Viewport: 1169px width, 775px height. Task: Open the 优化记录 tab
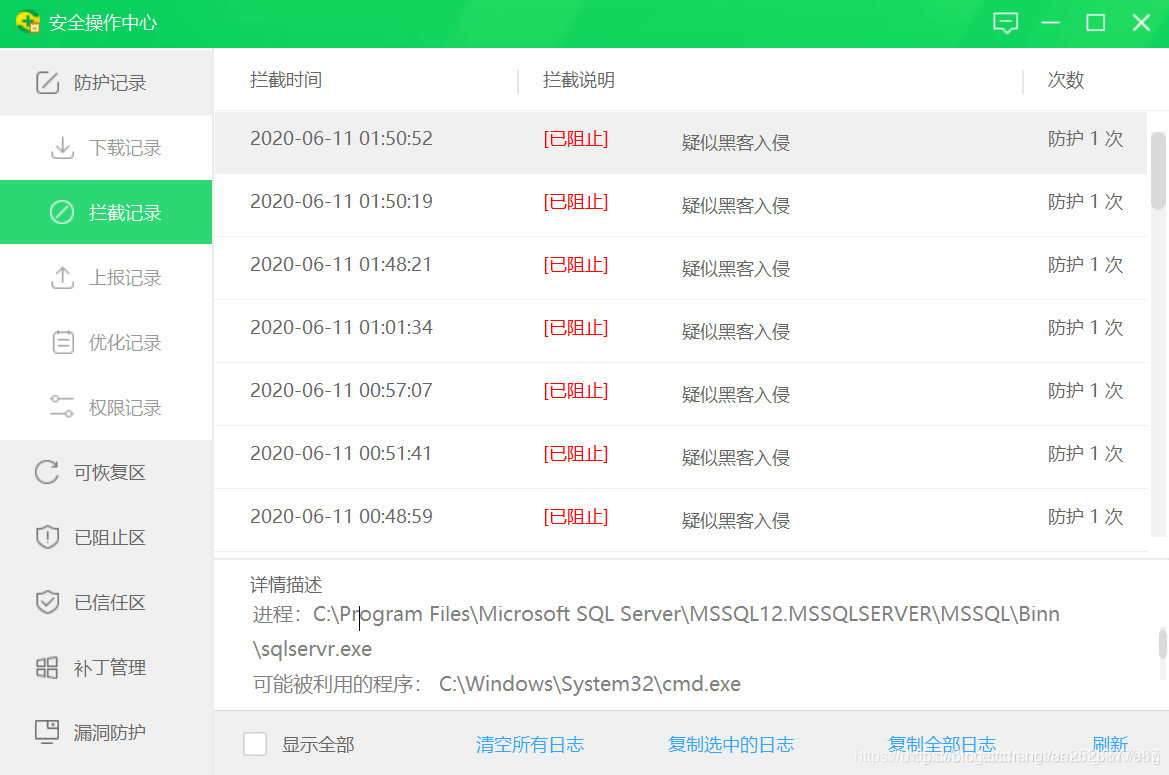click(x=106, y=342)
